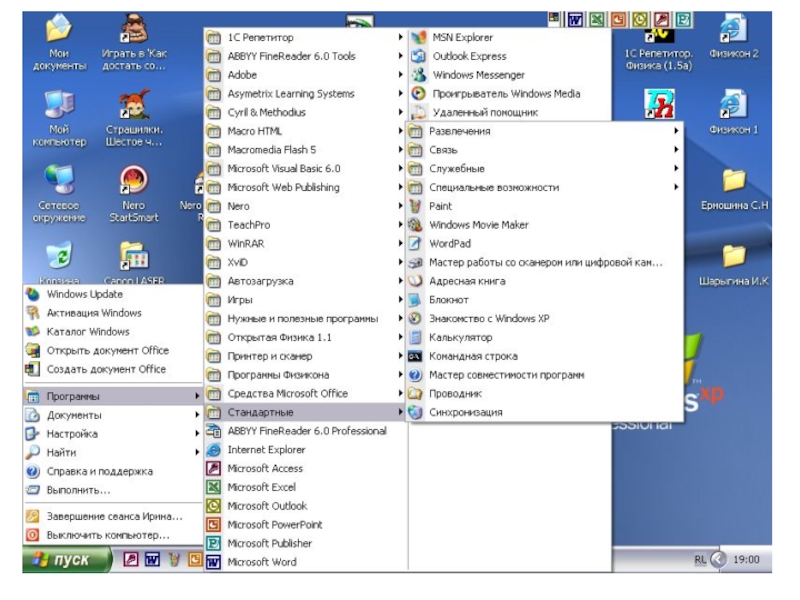Viewport: 800px width, 600px height.
Task: Click Word icon in quick launch bar
Action: [x=153, y=560]
